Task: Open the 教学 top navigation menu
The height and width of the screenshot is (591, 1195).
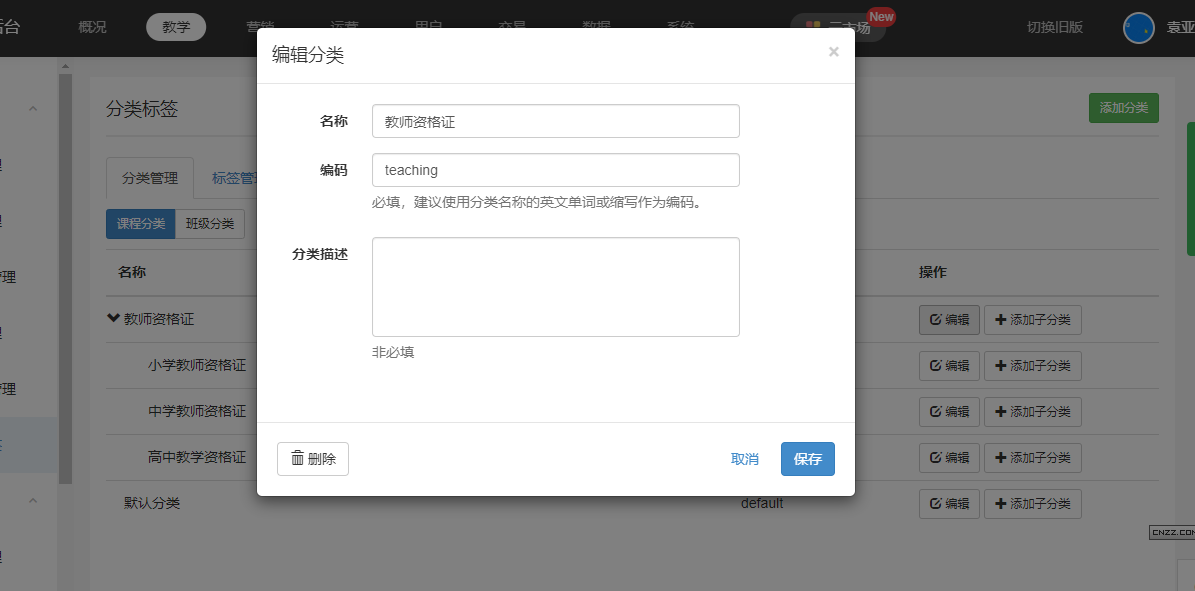Action: [x=176, y=27]
